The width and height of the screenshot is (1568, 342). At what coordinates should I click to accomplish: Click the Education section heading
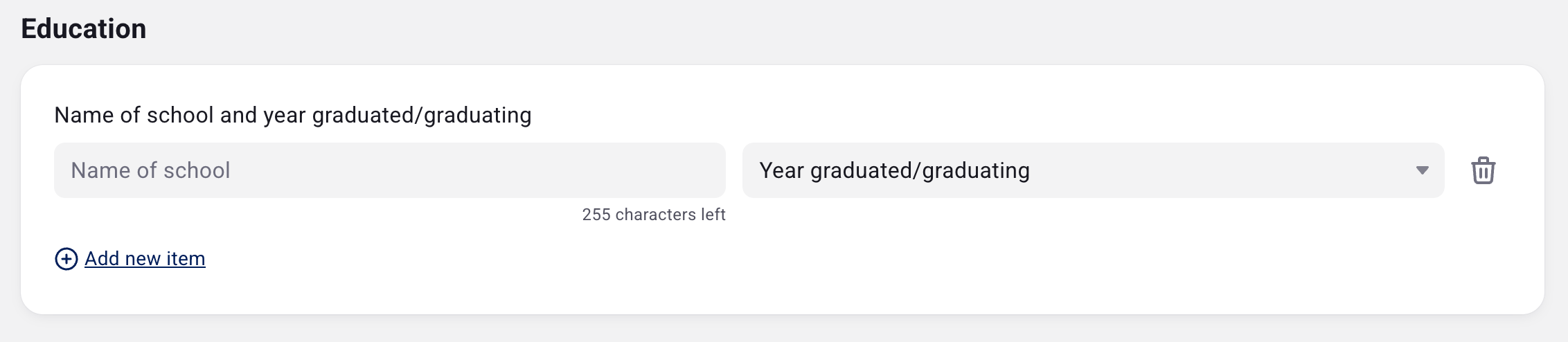tap(84, 29)
